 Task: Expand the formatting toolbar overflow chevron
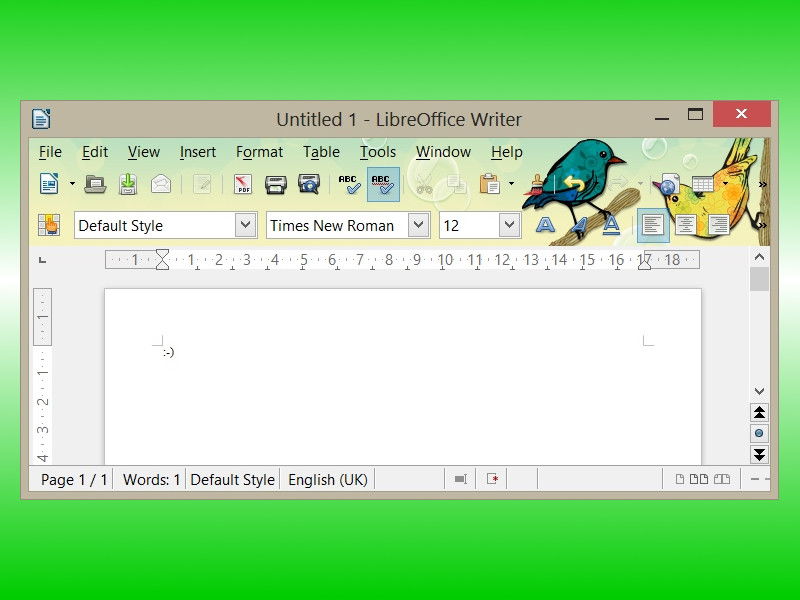coord(762,224)
